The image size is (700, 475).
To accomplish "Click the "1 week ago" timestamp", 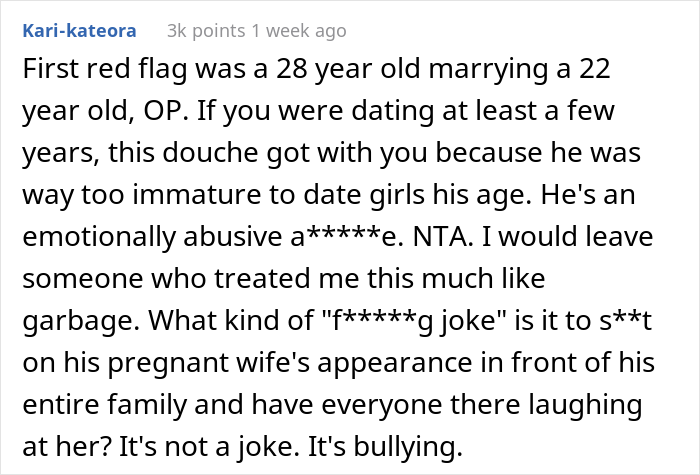I will pos(300,31).
